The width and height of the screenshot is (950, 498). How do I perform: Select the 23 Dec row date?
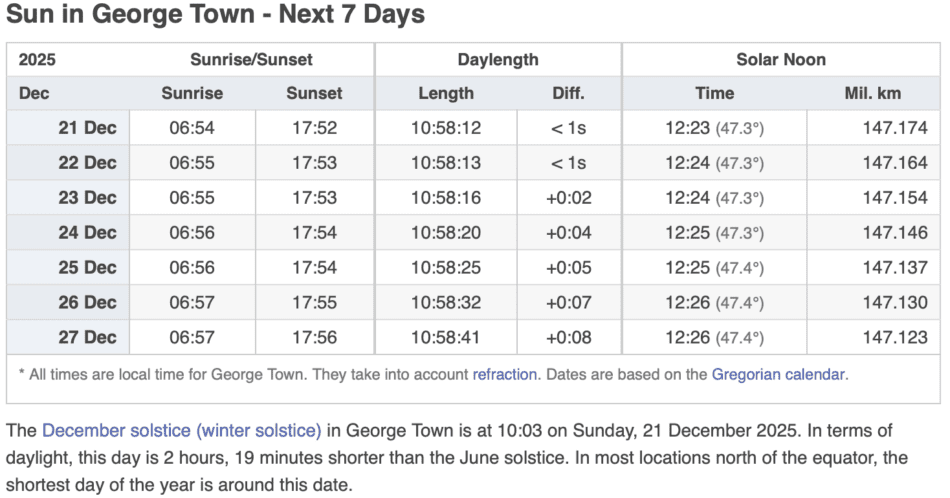pos(87,198)
